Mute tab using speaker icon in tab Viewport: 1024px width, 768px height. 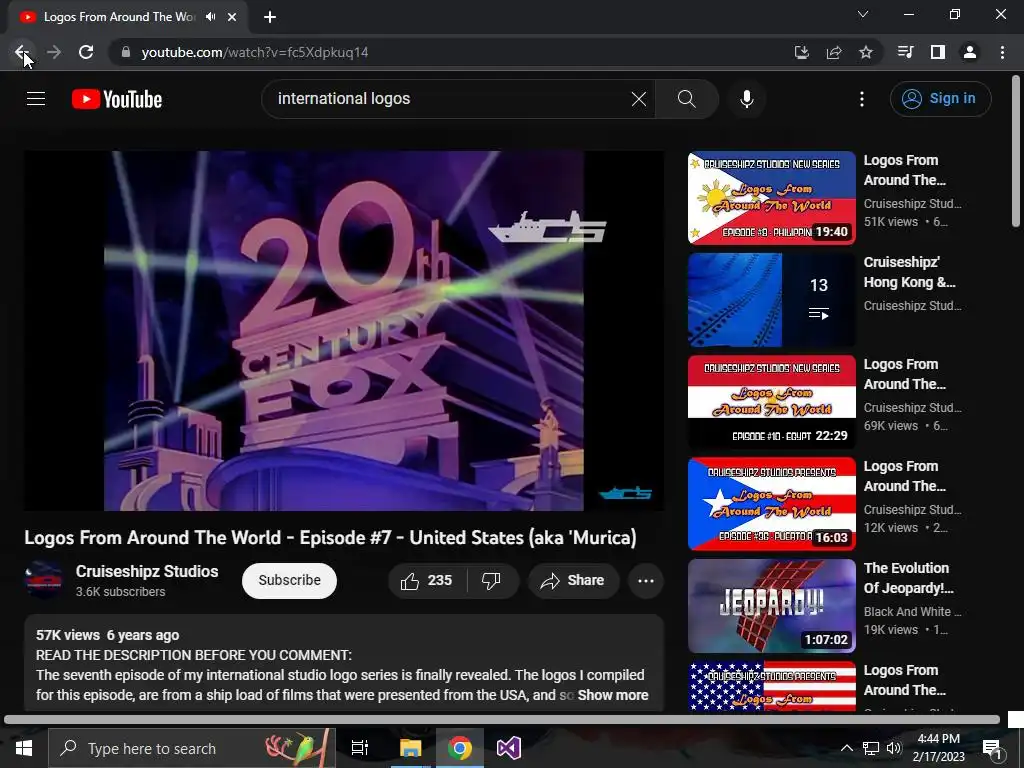tap(210, 17)
